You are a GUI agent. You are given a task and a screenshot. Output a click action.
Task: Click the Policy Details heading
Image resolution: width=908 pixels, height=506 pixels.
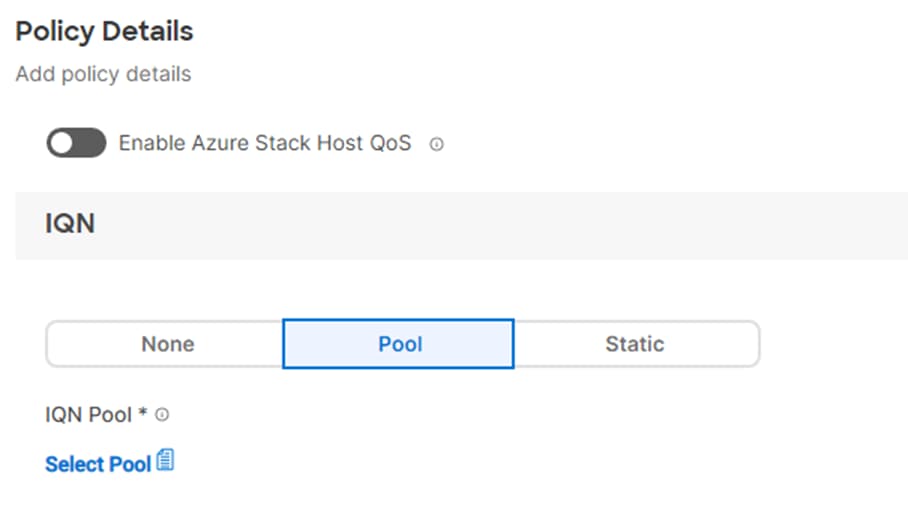[104, 31]
